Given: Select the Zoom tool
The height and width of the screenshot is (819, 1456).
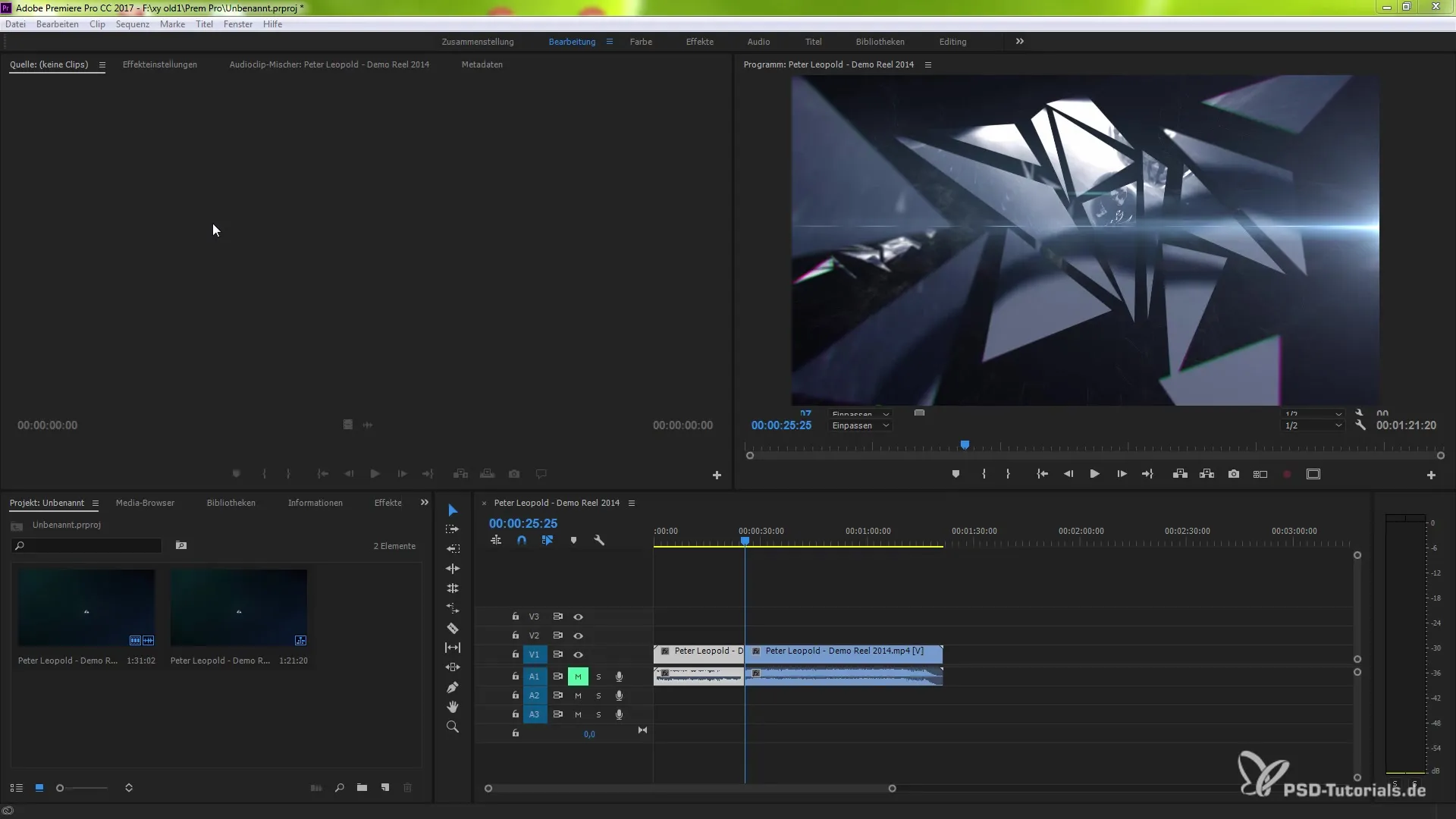Looking at the screenshot, I should (453, 726).
